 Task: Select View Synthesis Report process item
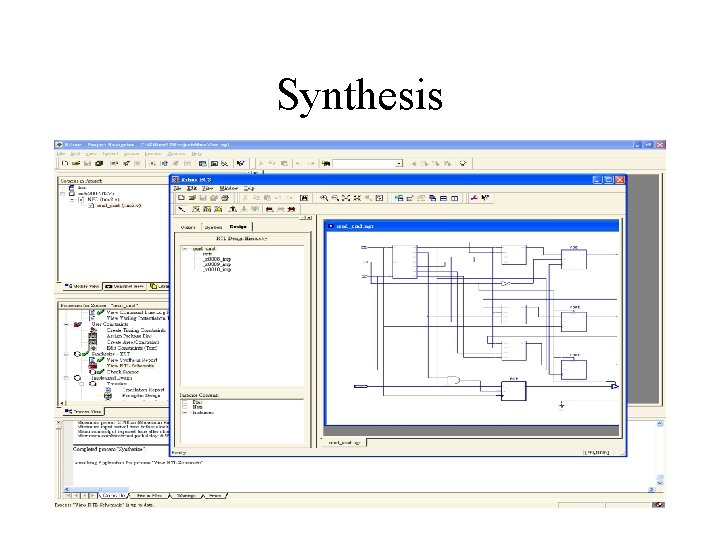coord(132,360)
